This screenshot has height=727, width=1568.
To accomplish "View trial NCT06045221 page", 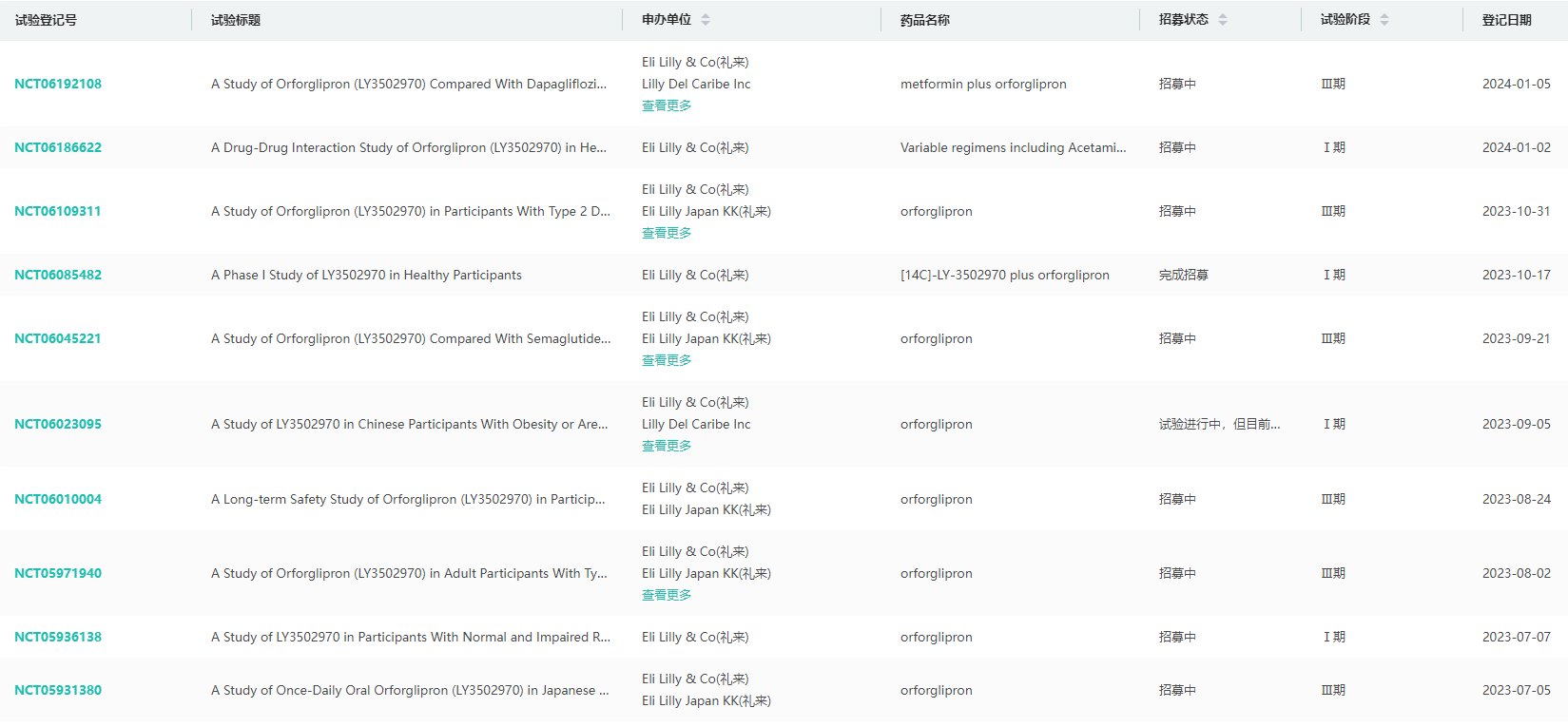I will 58,338.
